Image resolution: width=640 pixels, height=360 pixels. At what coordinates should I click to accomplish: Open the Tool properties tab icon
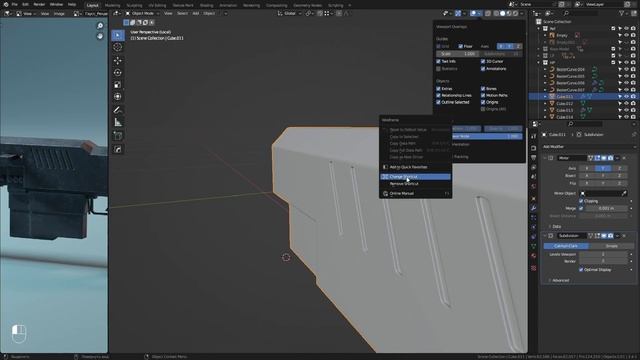[533, 136]
